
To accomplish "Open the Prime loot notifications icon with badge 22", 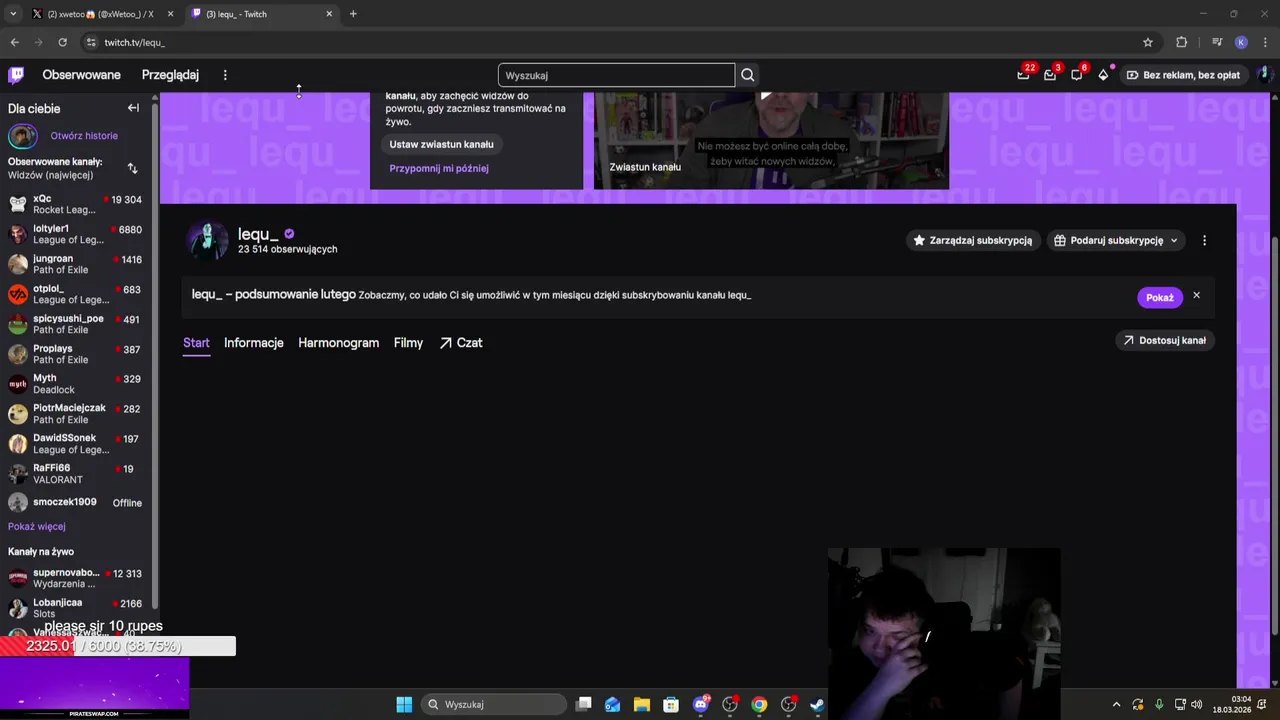I will [1023, 75].
